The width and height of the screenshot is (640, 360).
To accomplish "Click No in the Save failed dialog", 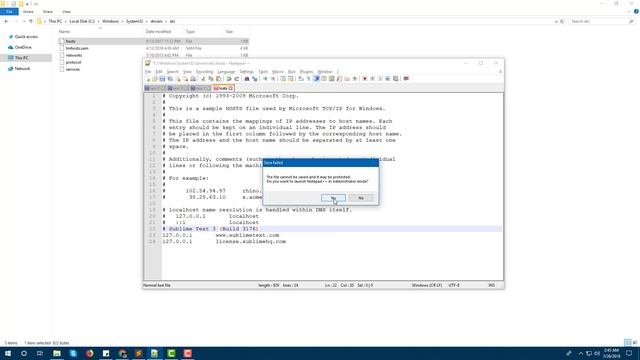I will click(361, 198).
